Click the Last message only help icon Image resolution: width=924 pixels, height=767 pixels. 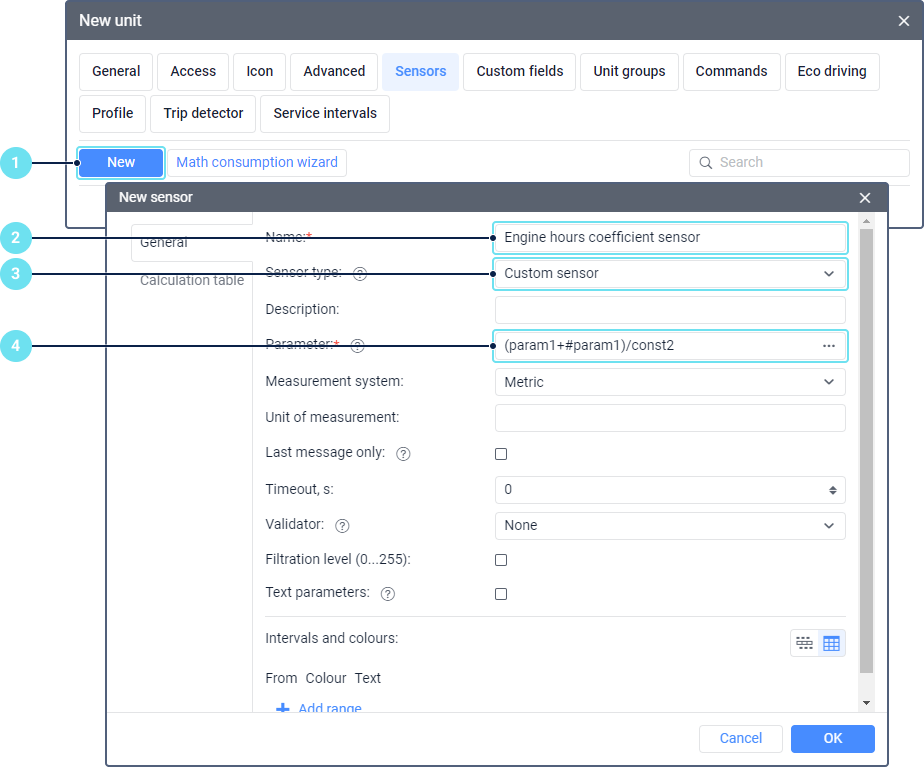pos(403,454)
